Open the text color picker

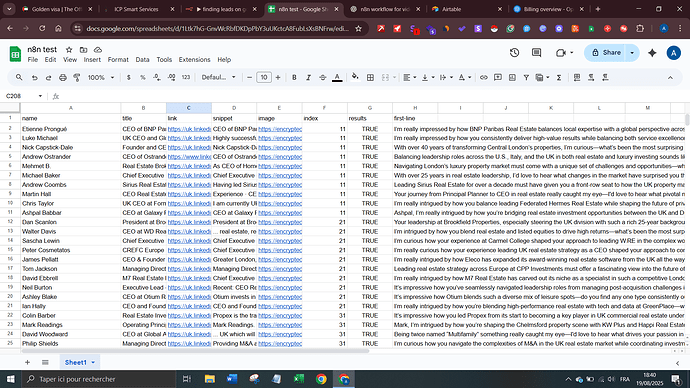pos(337,77)
